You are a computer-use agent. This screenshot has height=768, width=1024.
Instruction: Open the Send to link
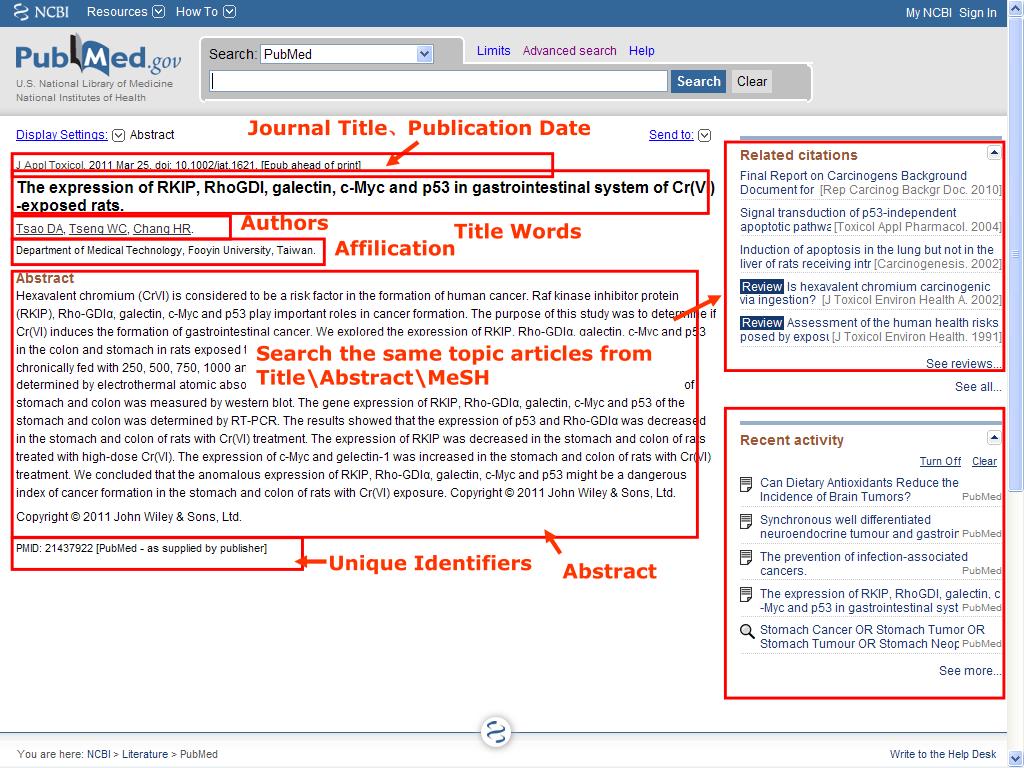(671, 135)
